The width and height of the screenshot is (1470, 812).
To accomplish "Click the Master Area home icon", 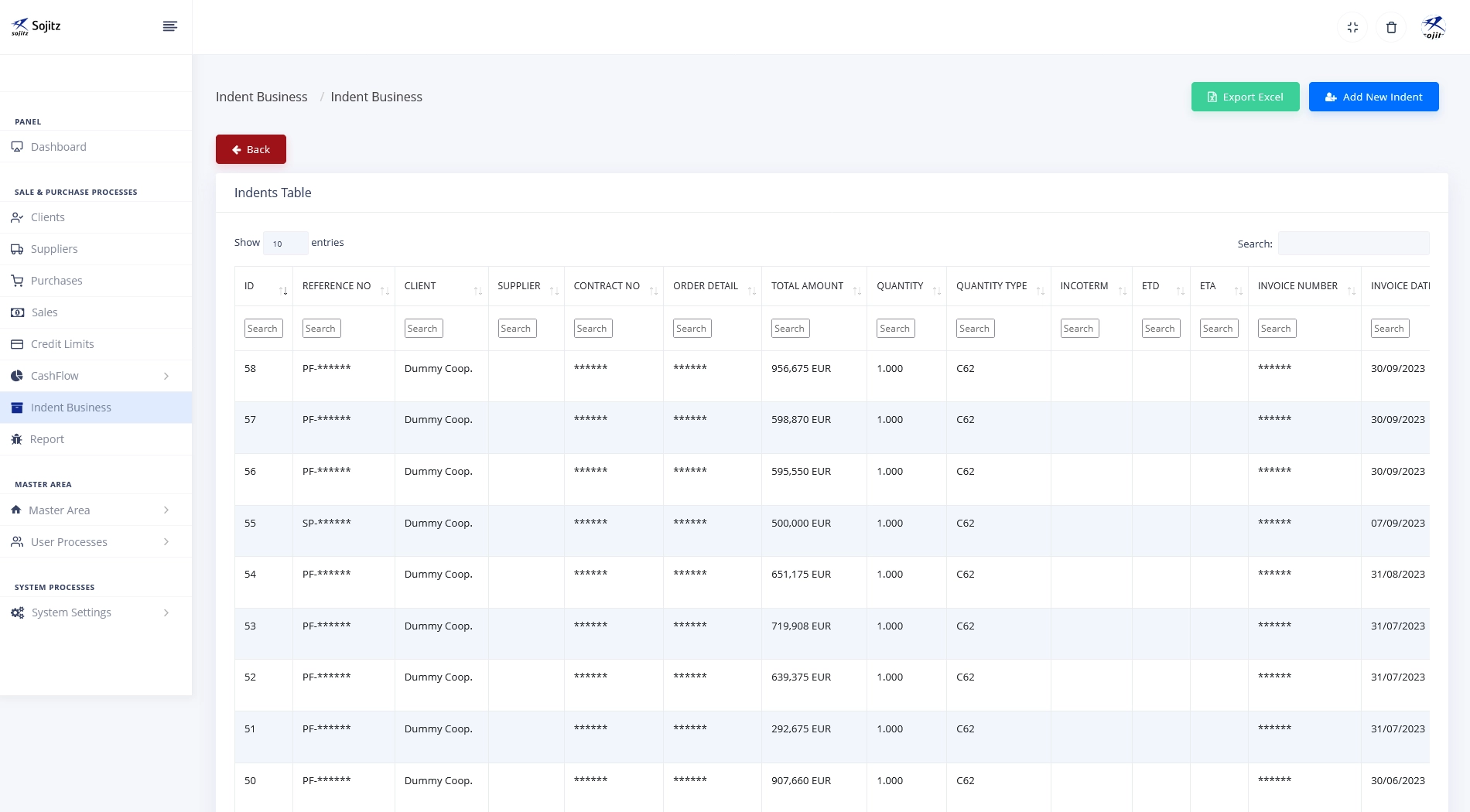I will [x=16, y=510].
